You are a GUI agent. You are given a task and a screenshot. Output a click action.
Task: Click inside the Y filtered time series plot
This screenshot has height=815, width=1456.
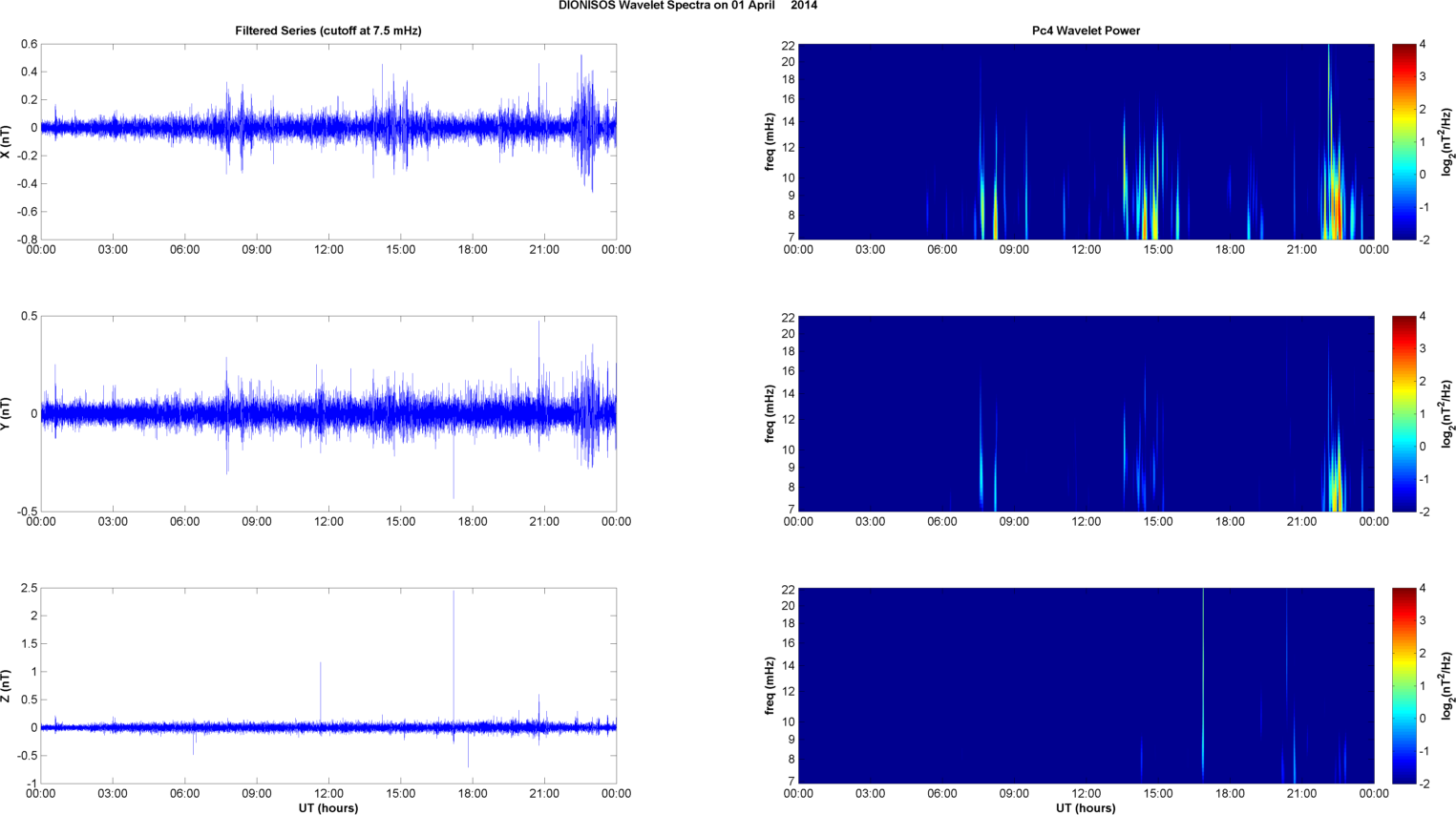click(328, 413)
